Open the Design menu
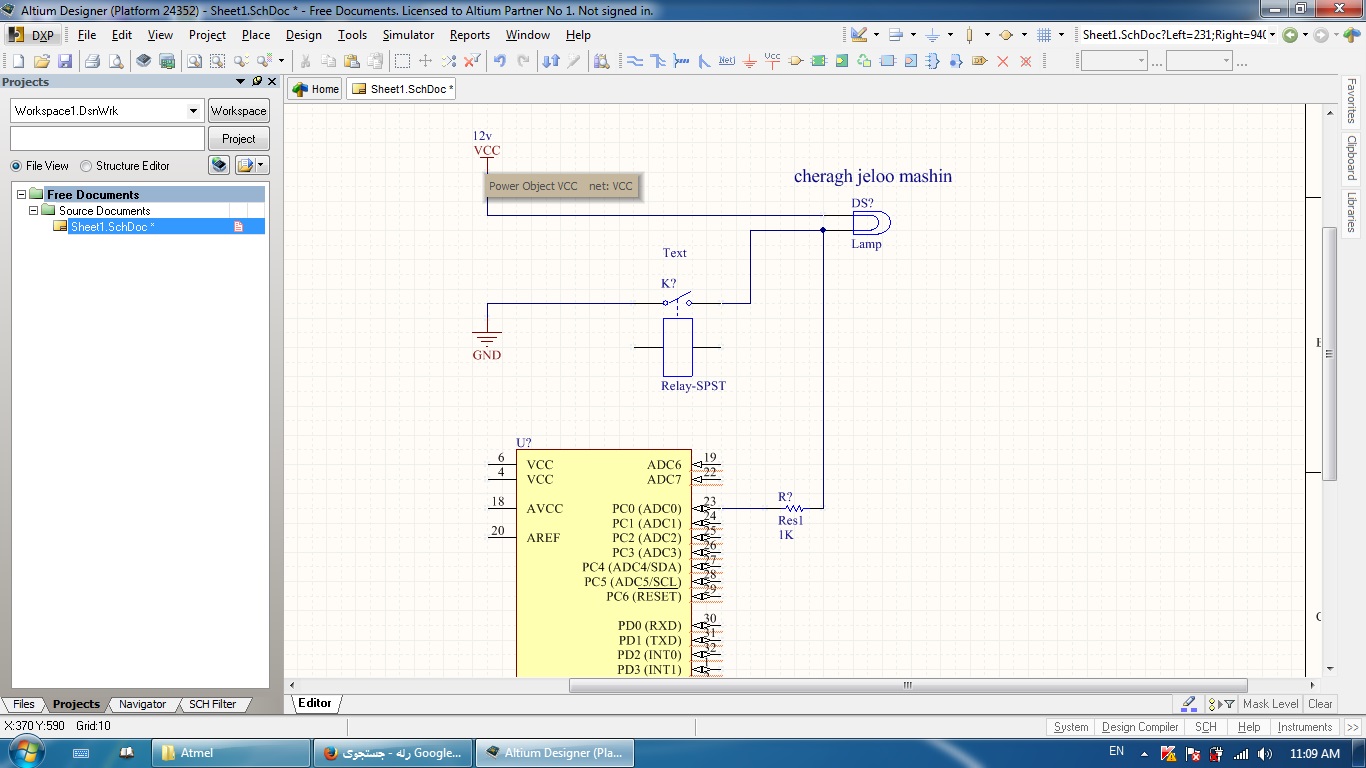The image size is (1366, 768). (304, 35)
